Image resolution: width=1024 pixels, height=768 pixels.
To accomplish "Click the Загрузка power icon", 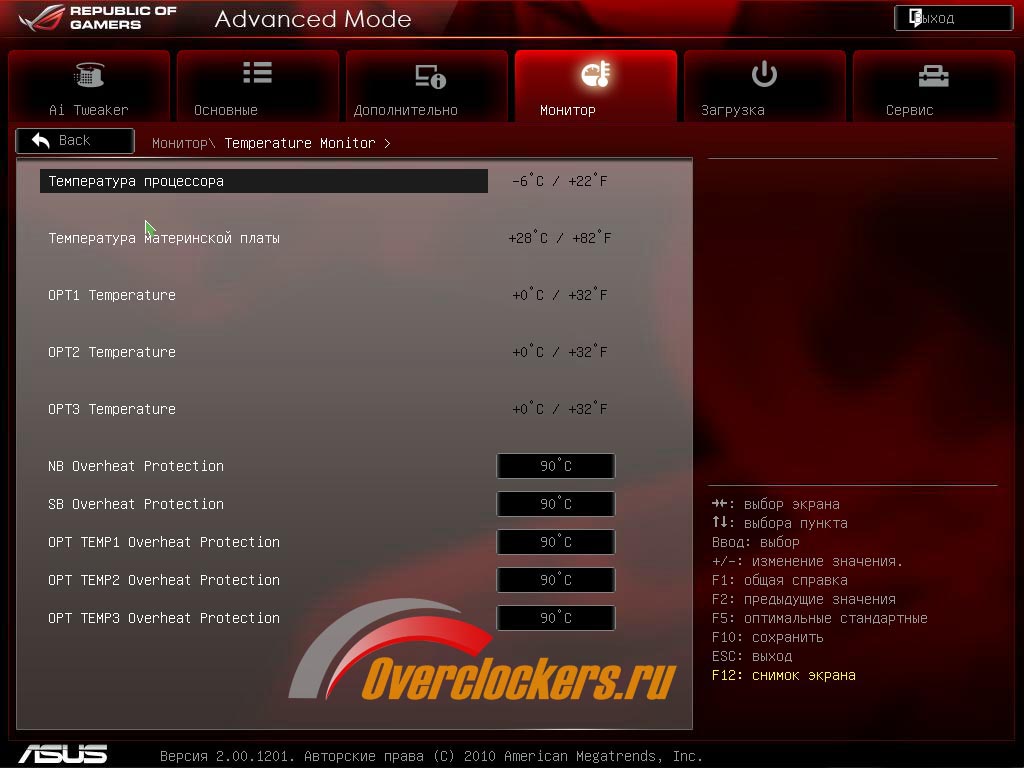I will [x=764, y=74].
